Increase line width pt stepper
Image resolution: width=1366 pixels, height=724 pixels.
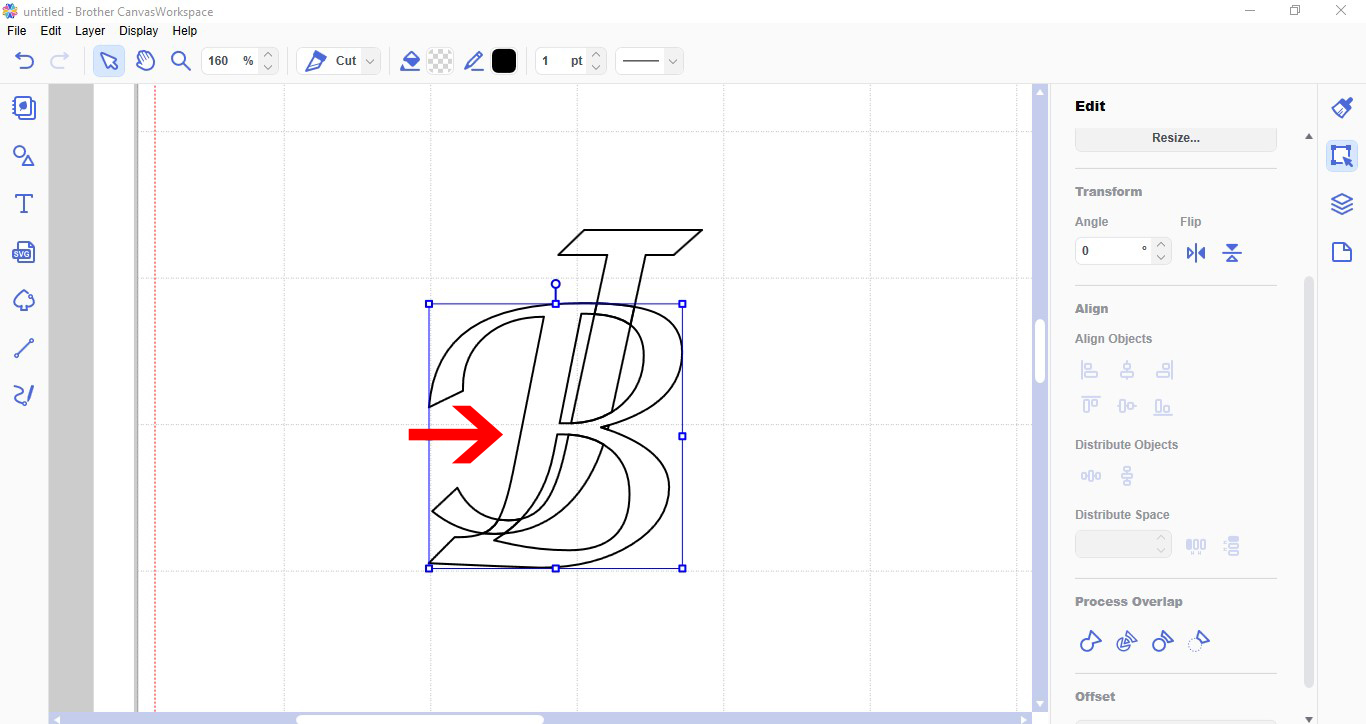click(x=596, y=54)
